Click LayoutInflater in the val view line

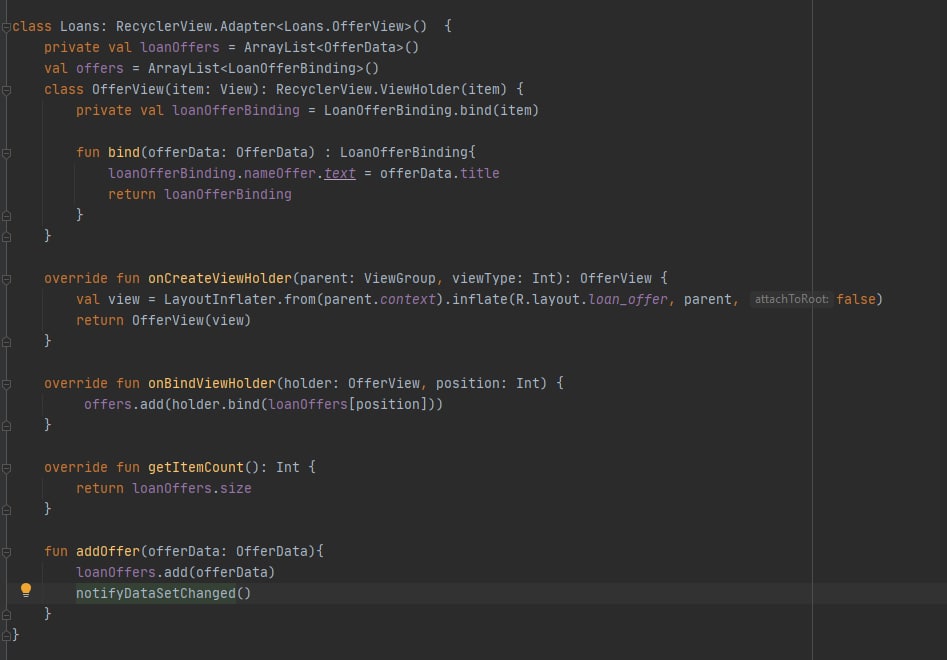click(220, 300)
